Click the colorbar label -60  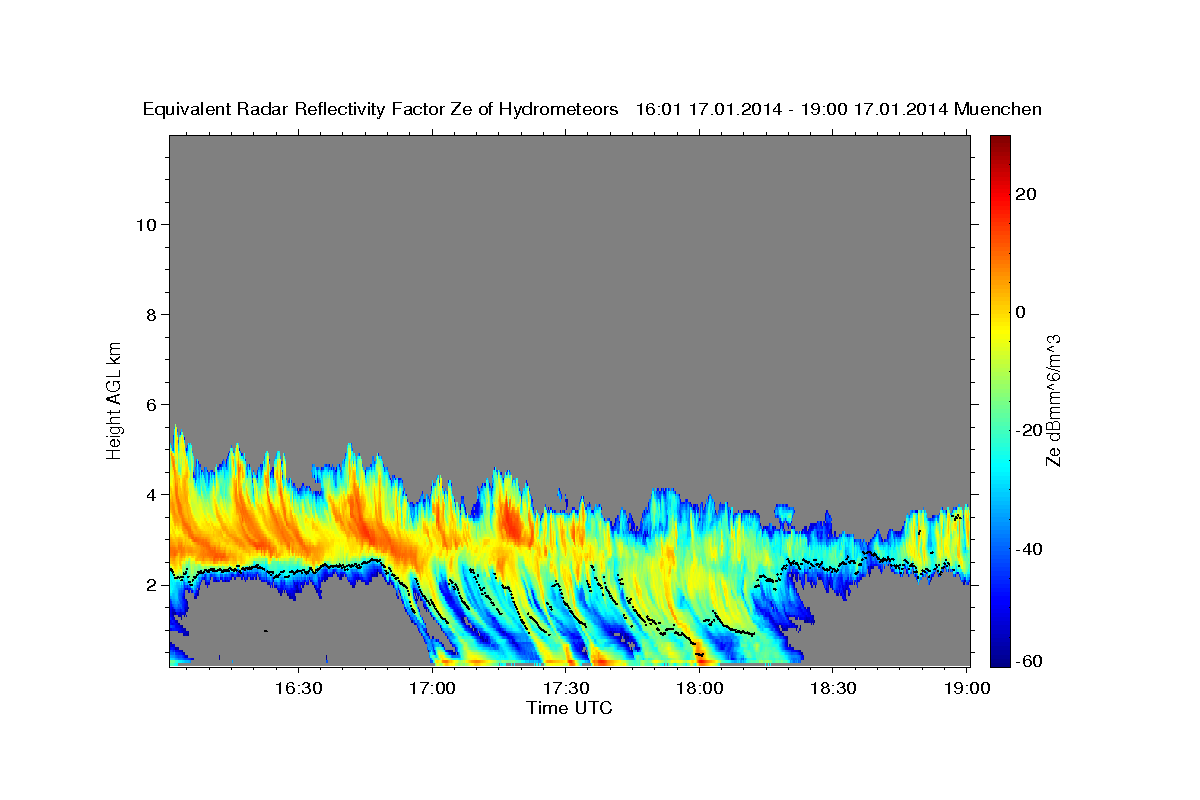pyautogui.click(x=1029, y=662)
